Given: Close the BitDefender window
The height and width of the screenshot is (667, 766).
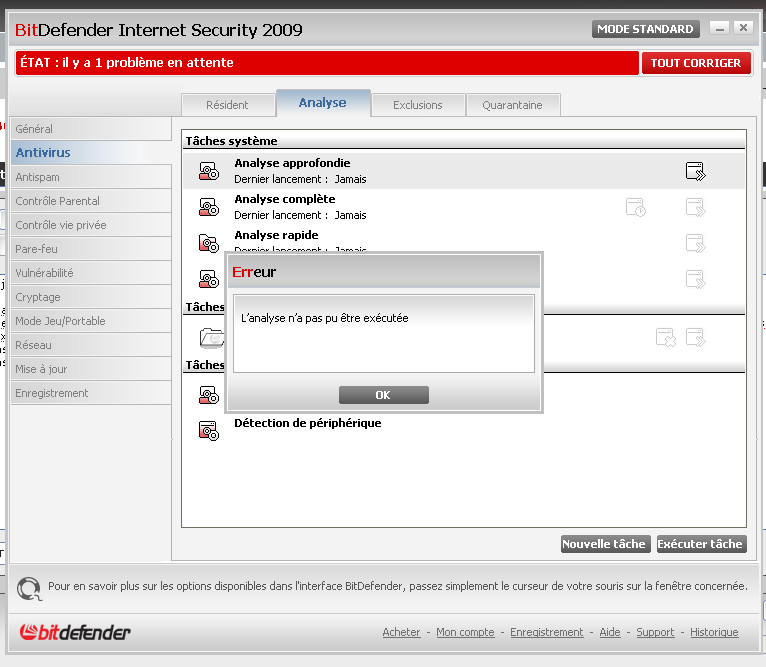Looking at the screenshot, I should (x=743, y=28).
